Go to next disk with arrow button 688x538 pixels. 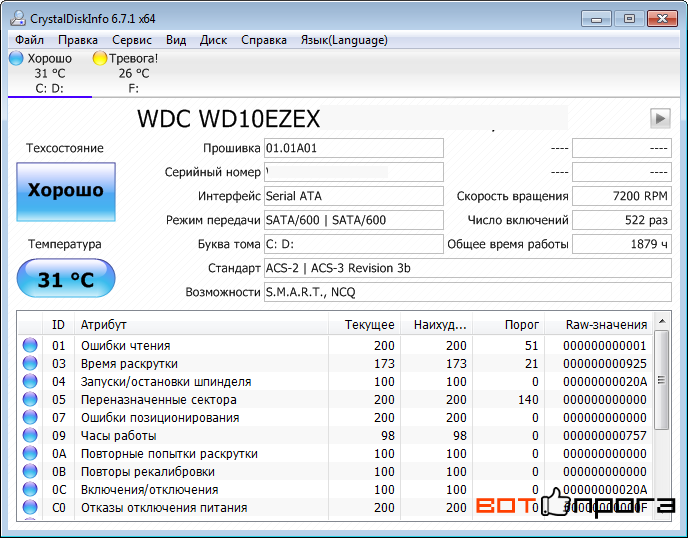tap(660, 118)
